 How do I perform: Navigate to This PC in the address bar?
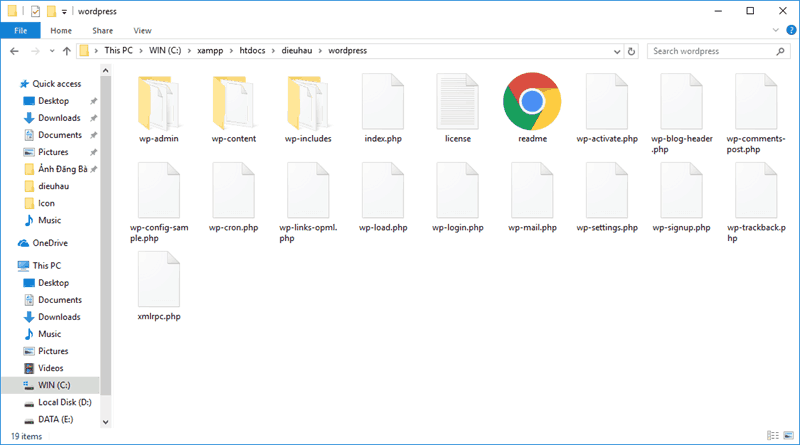tap(118, 51)
